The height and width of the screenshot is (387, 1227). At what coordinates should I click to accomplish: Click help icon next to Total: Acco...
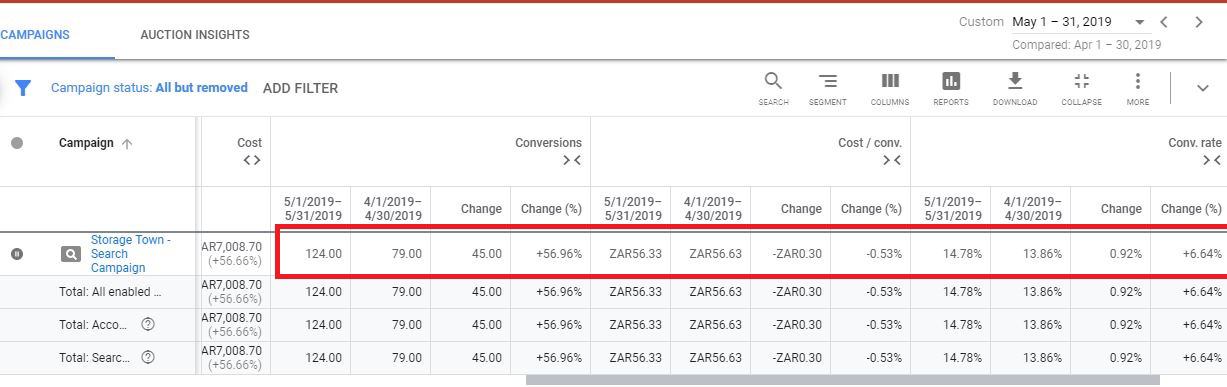point(148,325)
